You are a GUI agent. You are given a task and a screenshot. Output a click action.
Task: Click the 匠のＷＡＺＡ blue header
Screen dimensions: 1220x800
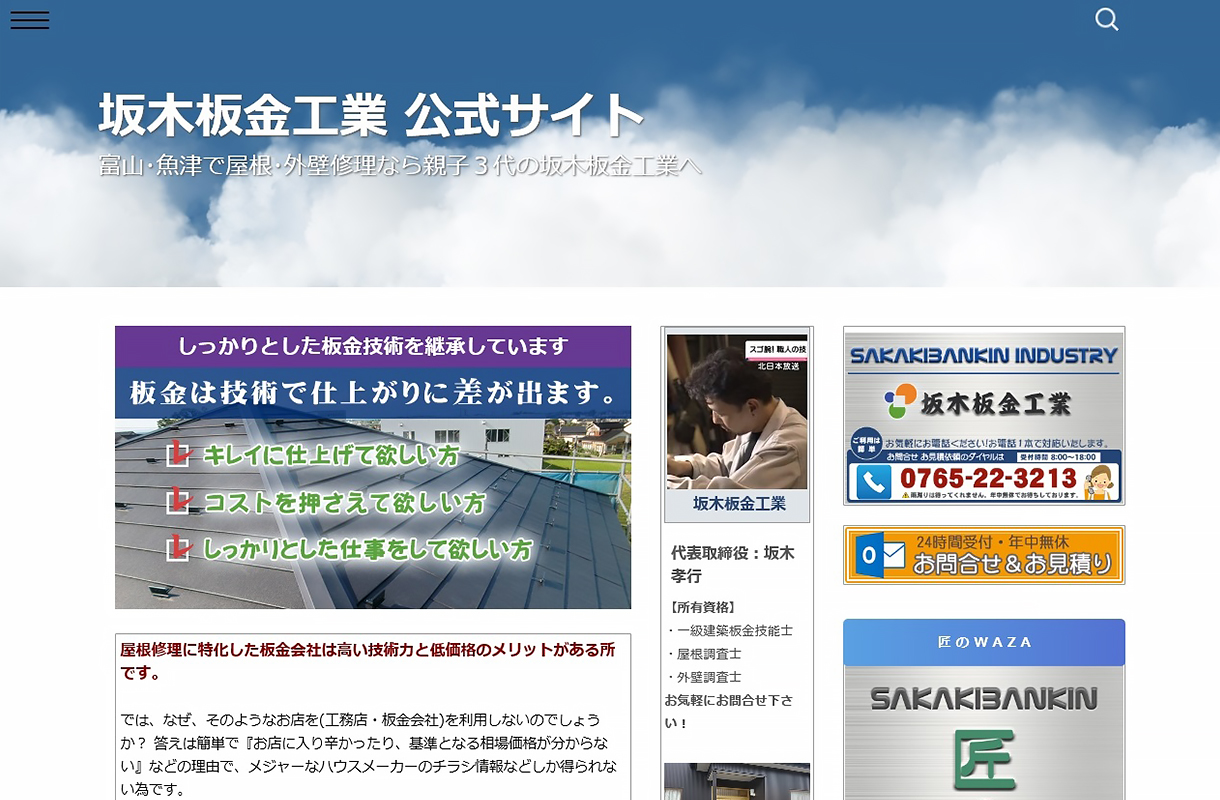(x=984, y=642)
